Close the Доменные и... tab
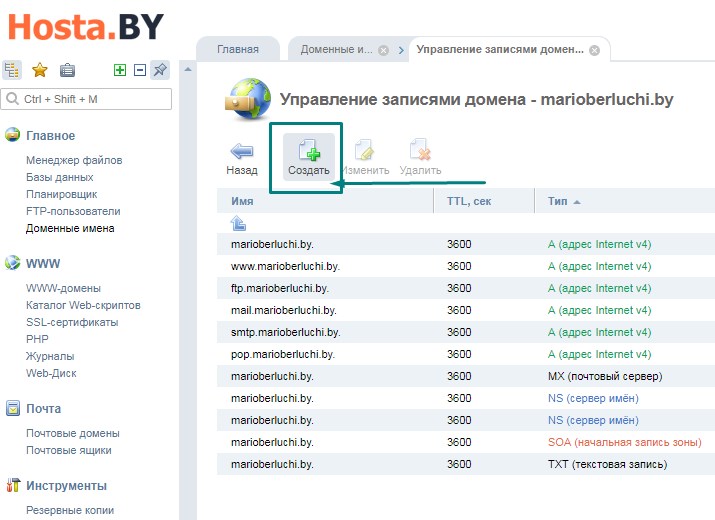The height and width of the screenshot is (520, 715). (383, 50)
